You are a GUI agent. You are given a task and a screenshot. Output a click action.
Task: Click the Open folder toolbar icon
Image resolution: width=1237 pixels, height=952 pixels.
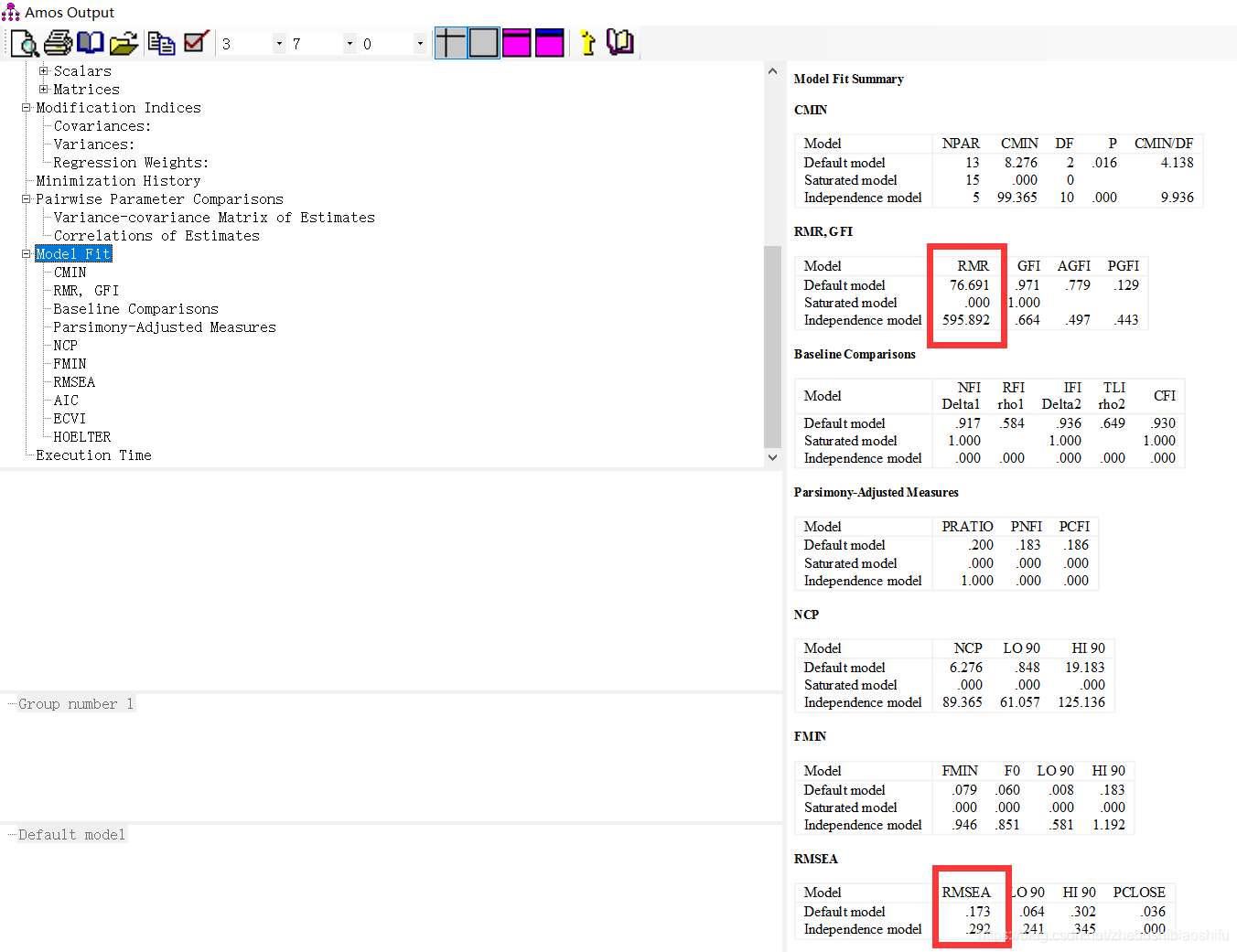click(124, 43)
